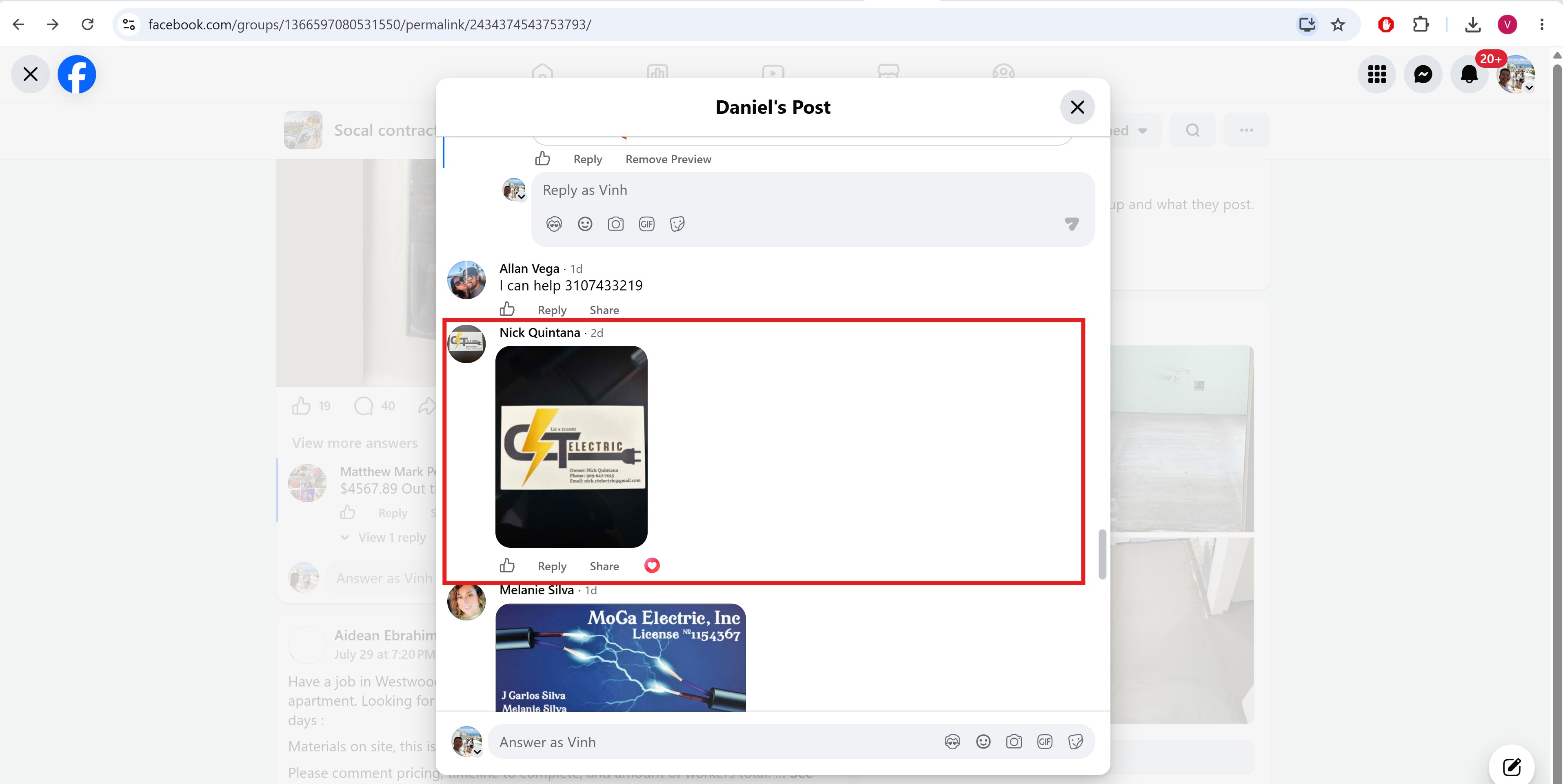Open avatar sticker picker in answer box
Image resolution: width=1563 pixels, height=784 pixels.
tap(952, 742)
